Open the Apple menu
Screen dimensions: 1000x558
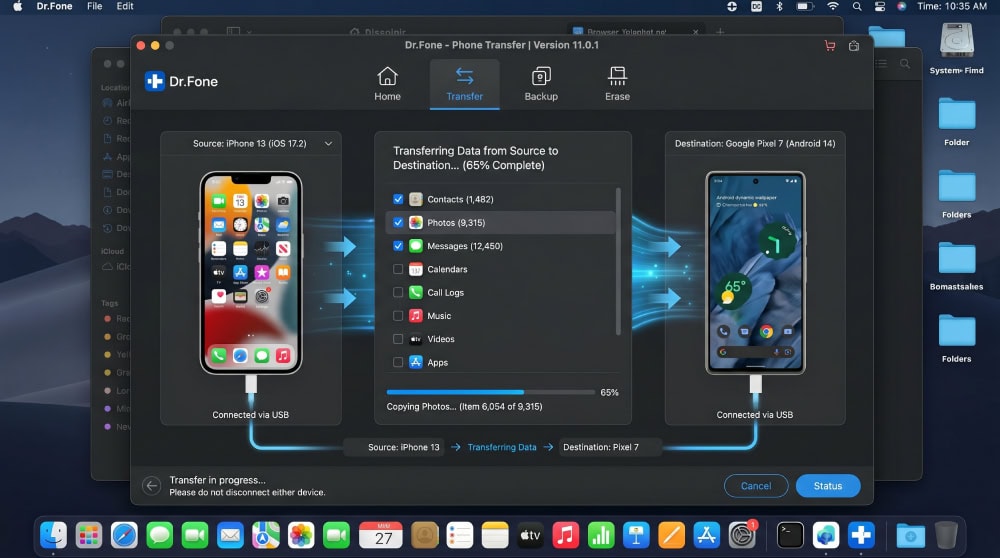(18, 6)
